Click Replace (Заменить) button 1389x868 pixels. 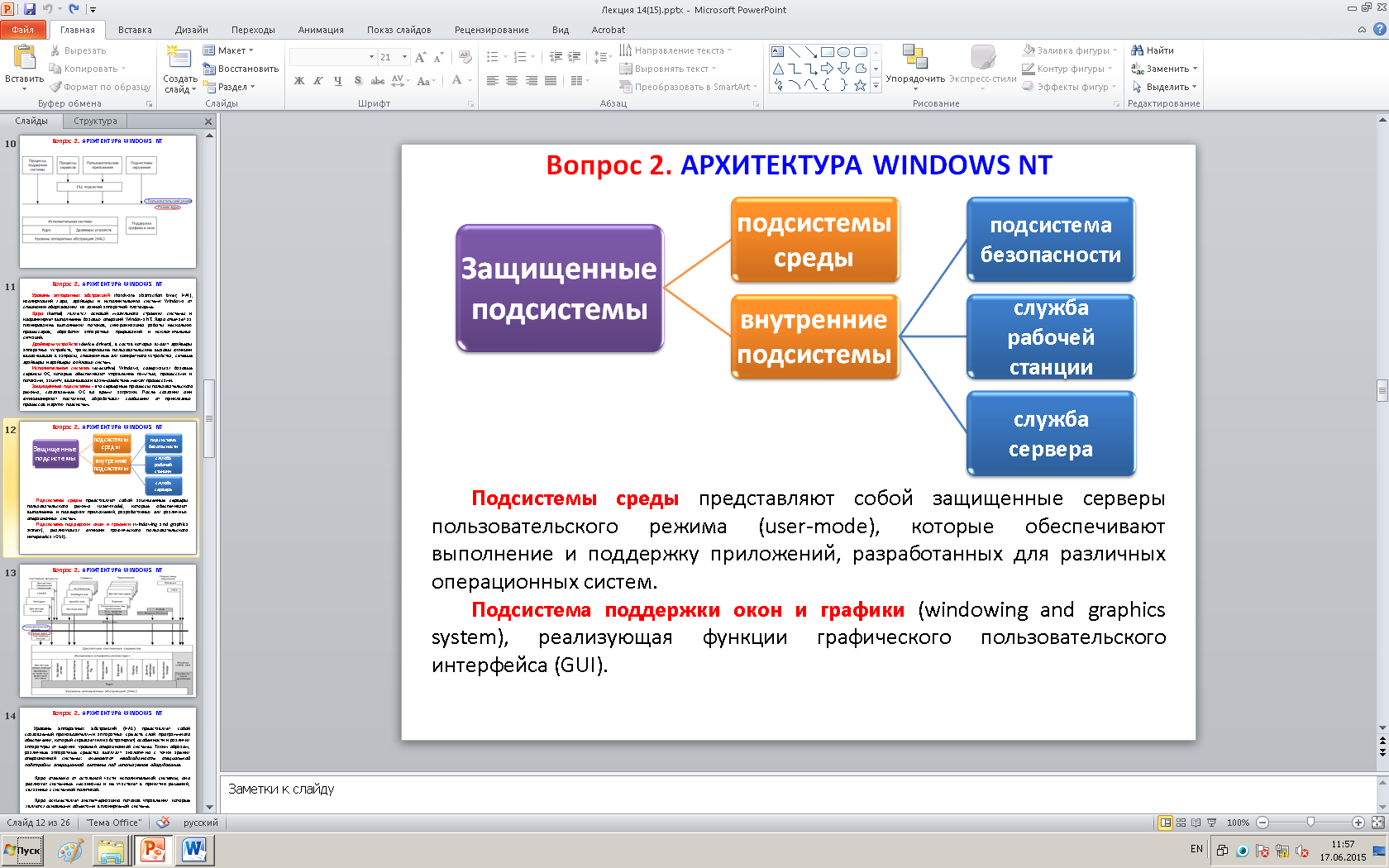1164,69
